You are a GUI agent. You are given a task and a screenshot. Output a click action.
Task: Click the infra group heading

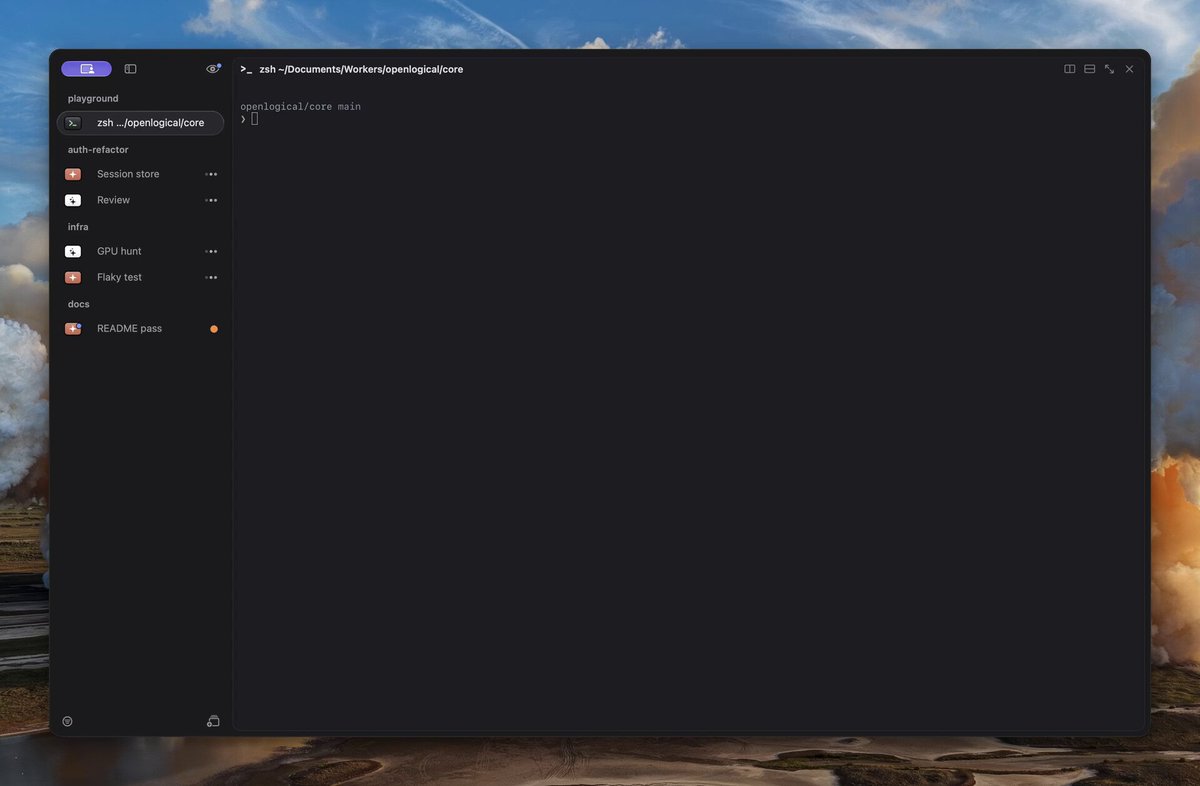pos(78,226)
